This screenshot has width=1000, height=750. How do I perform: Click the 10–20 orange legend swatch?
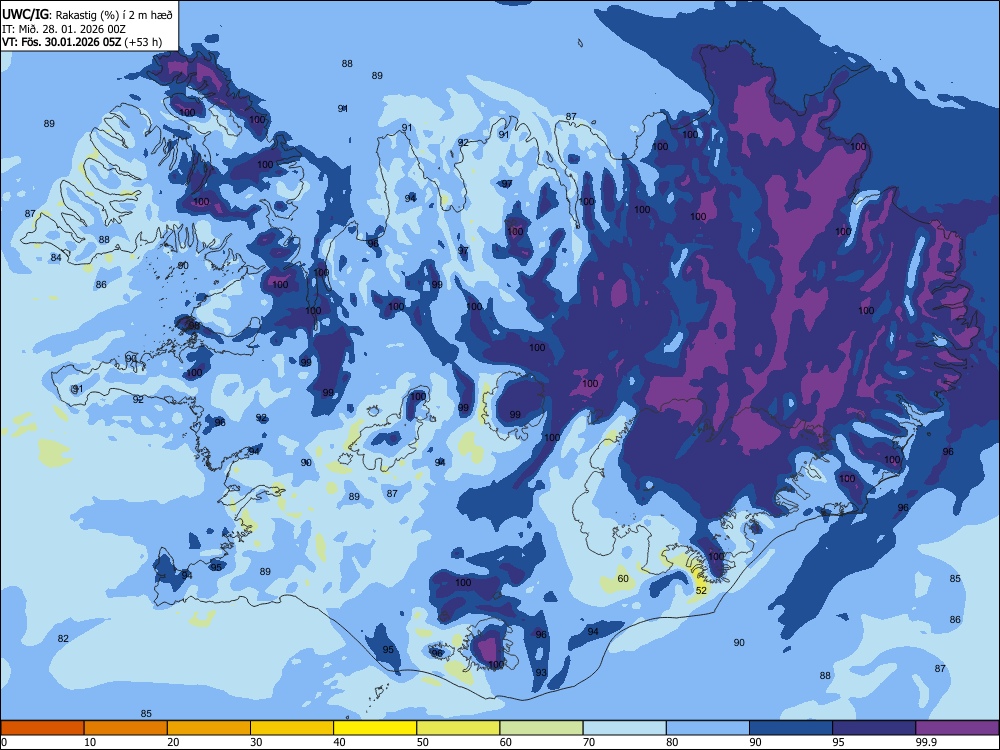[x=126, y=728]
